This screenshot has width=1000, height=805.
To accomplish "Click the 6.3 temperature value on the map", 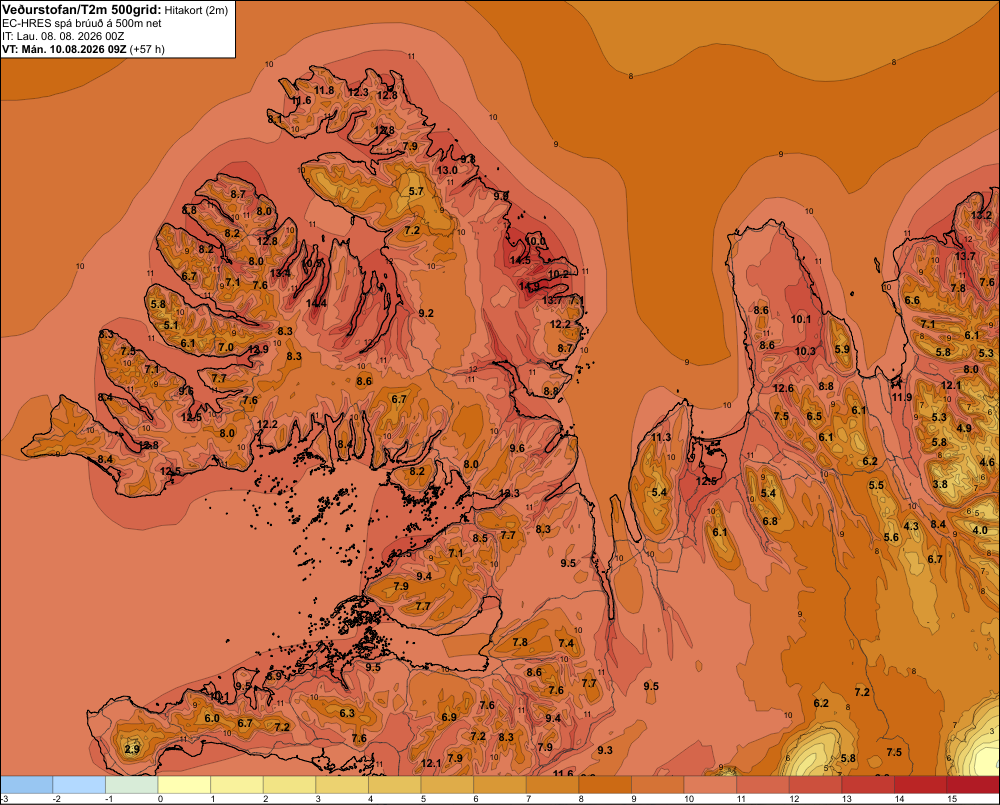I will point(347,713).
